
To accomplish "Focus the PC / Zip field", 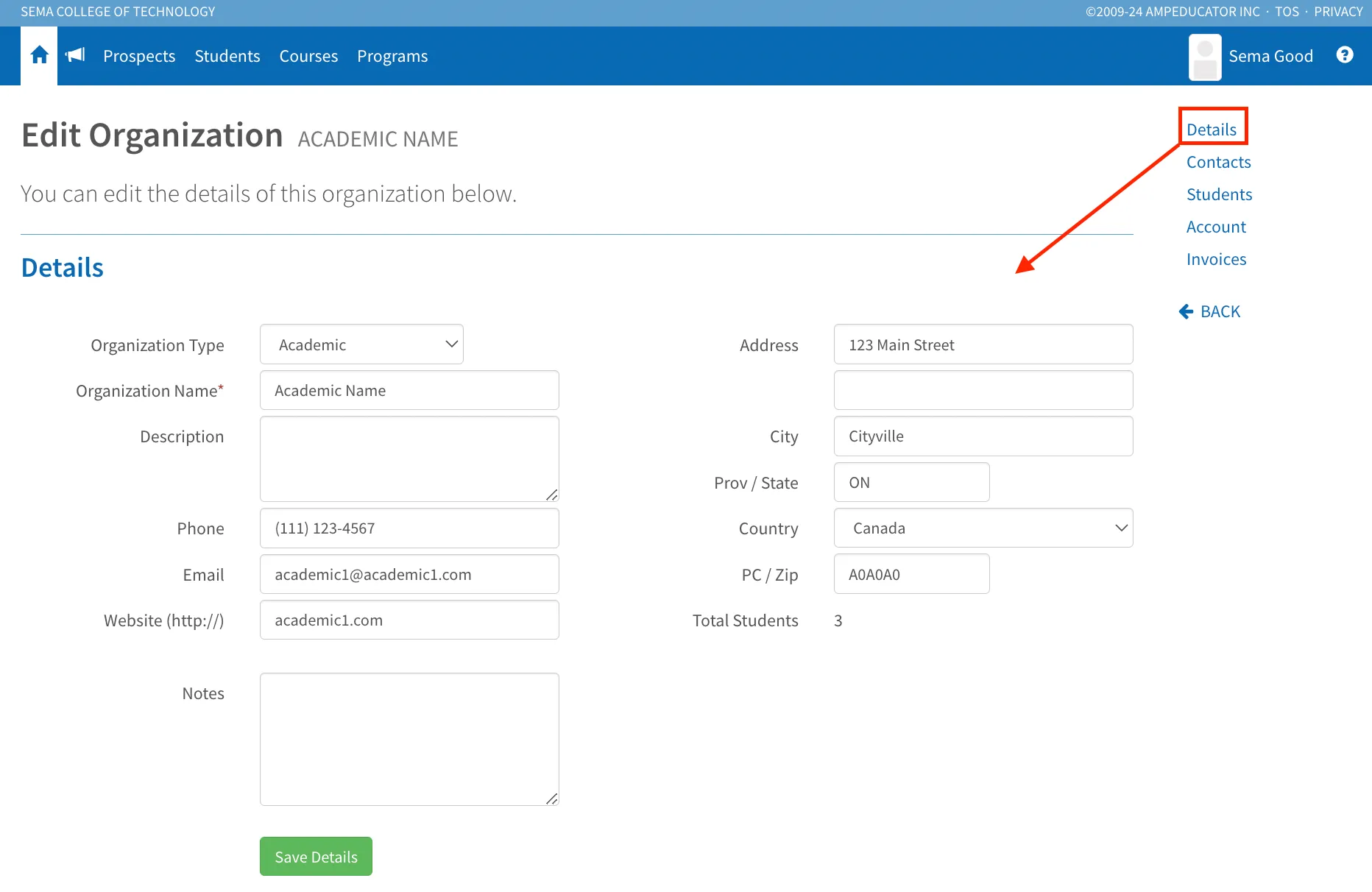I will 911,574.
